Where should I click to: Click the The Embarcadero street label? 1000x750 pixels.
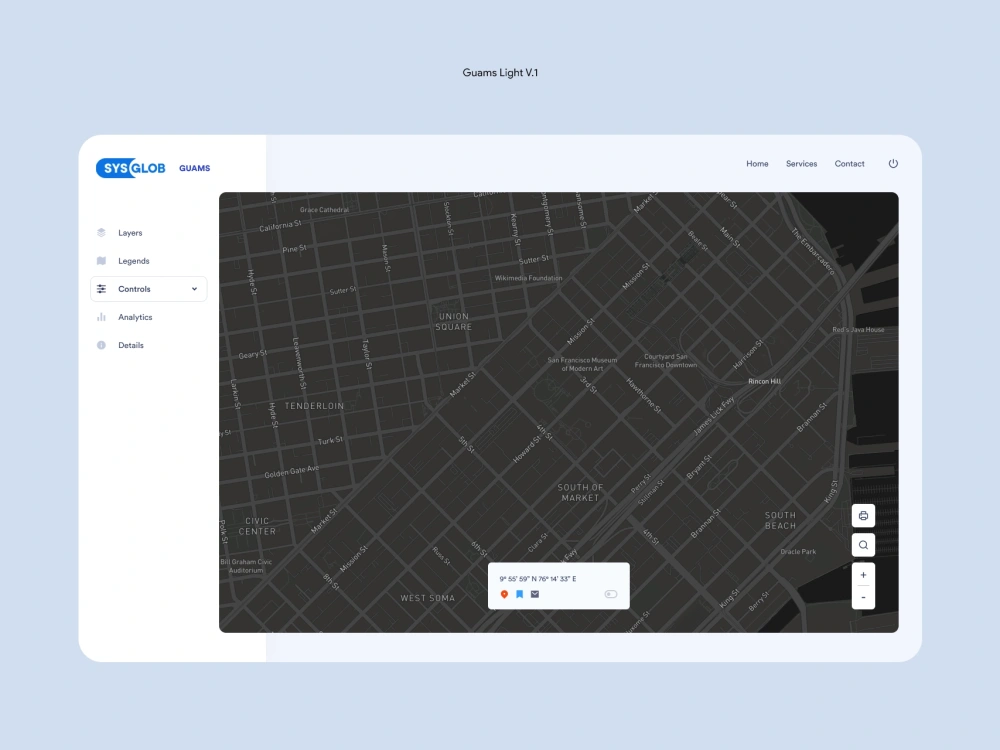pos(812,251)
